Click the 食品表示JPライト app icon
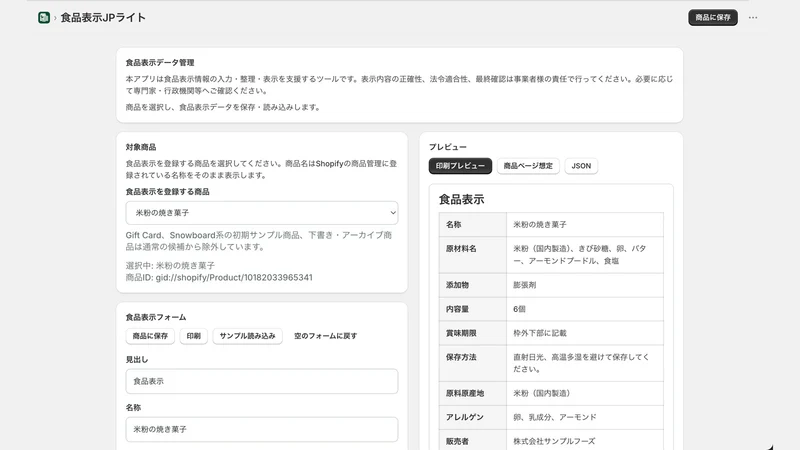 (44, 18)
